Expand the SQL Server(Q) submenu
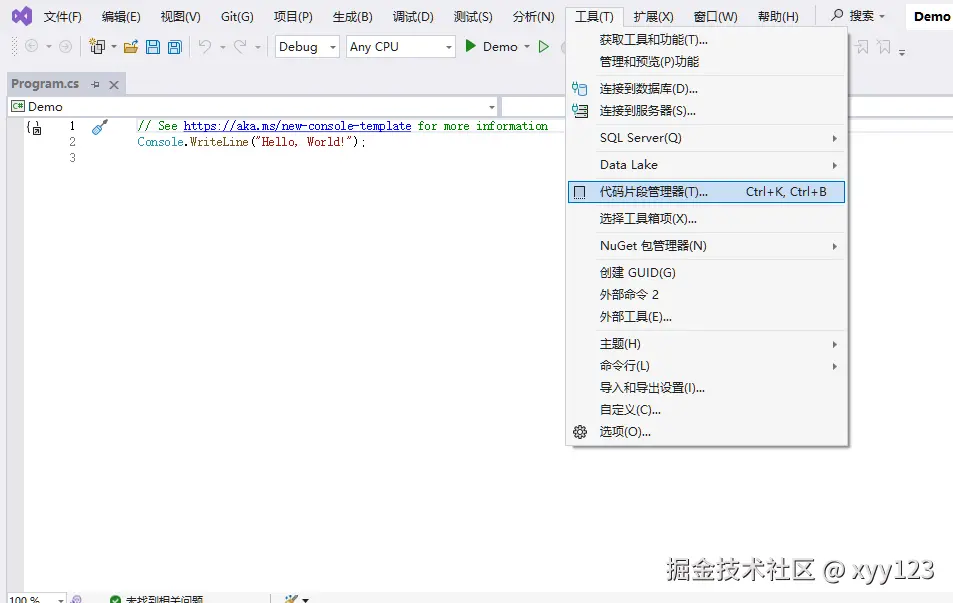The height and width of the screenshot is (603, 953). pyautogui.click(x=706, y=138)
